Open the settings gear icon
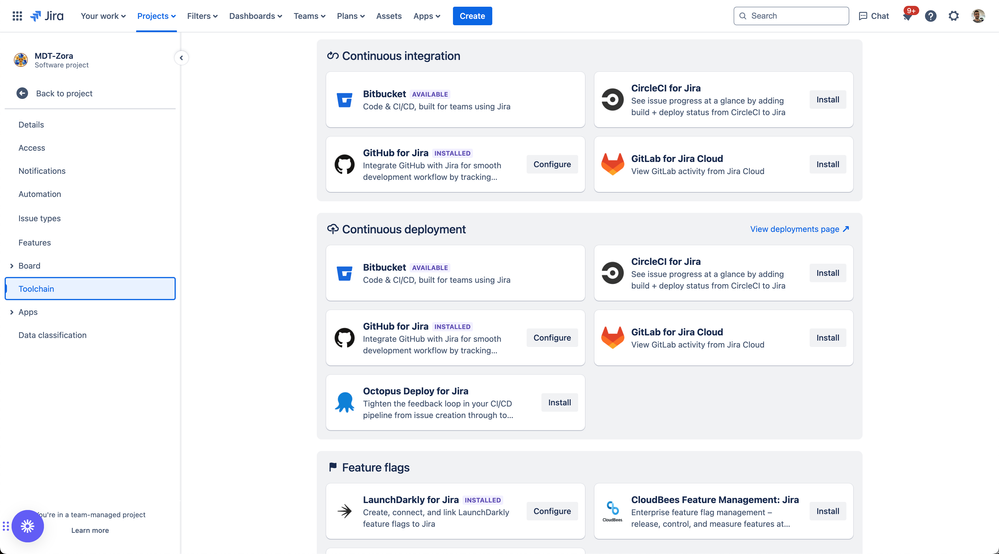The image size is (999, 554). point(954,16)
